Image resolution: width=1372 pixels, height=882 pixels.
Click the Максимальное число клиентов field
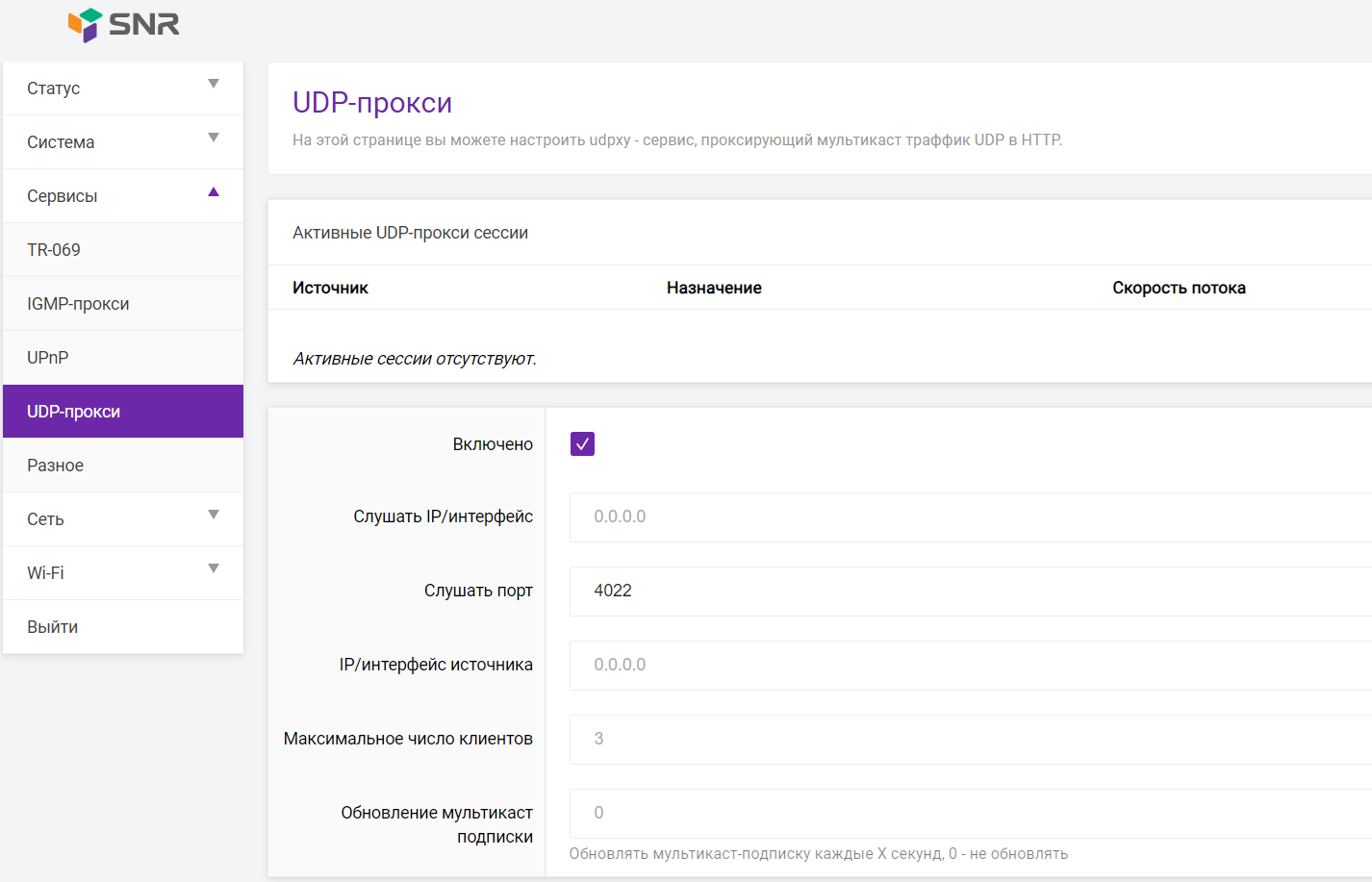pyautogui.click(x=962, y=740)
